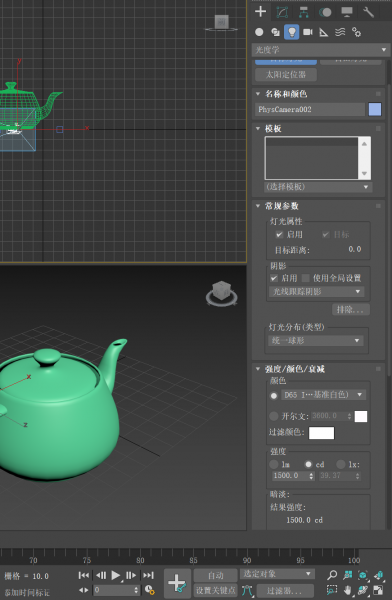392x600 pixels.
Task: Click the 太阳定位器 button
Action: (286, 74)
